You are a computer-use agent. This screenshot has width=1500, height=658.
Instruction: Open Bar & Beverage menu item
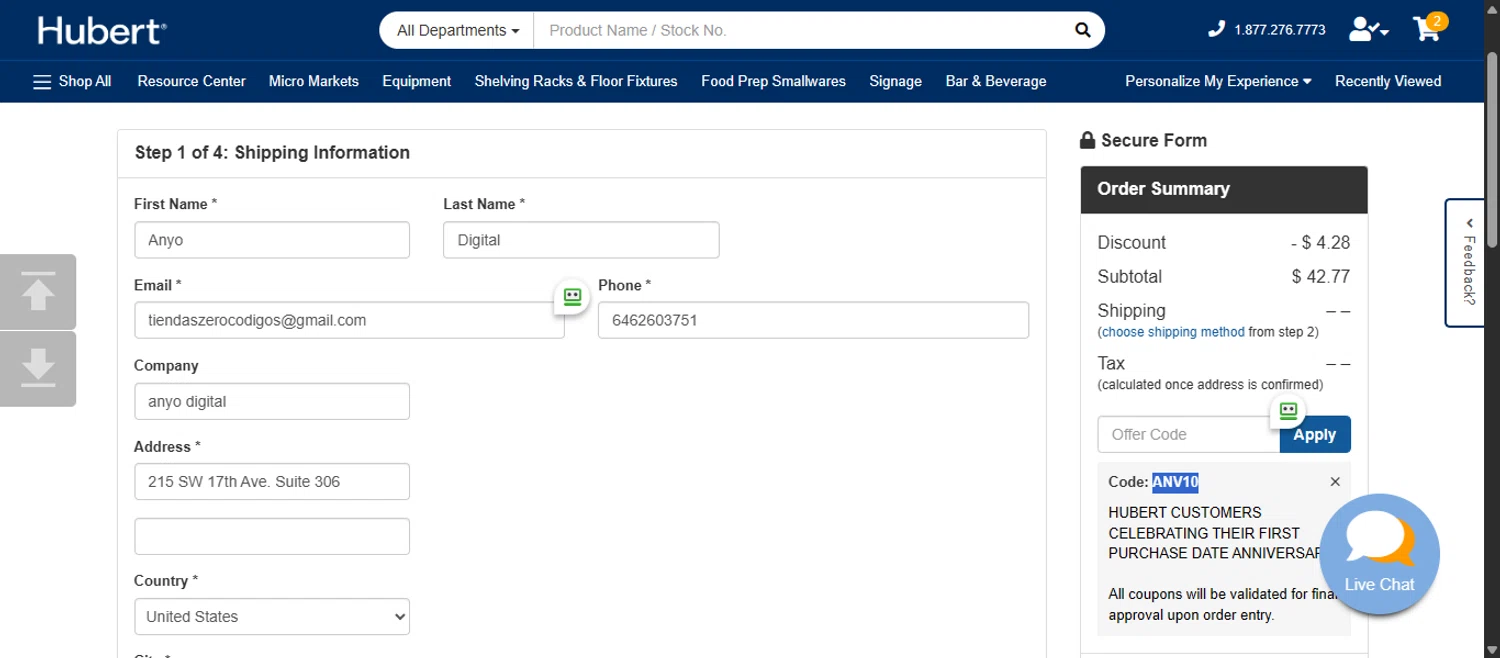(996, 81)
